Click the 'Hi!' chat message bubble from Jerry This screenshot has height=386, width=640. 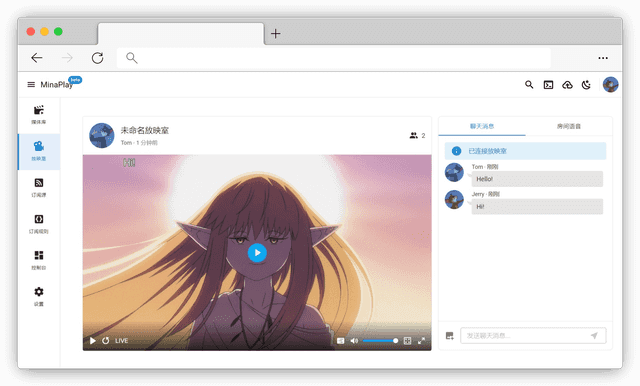tap(537, 206)
